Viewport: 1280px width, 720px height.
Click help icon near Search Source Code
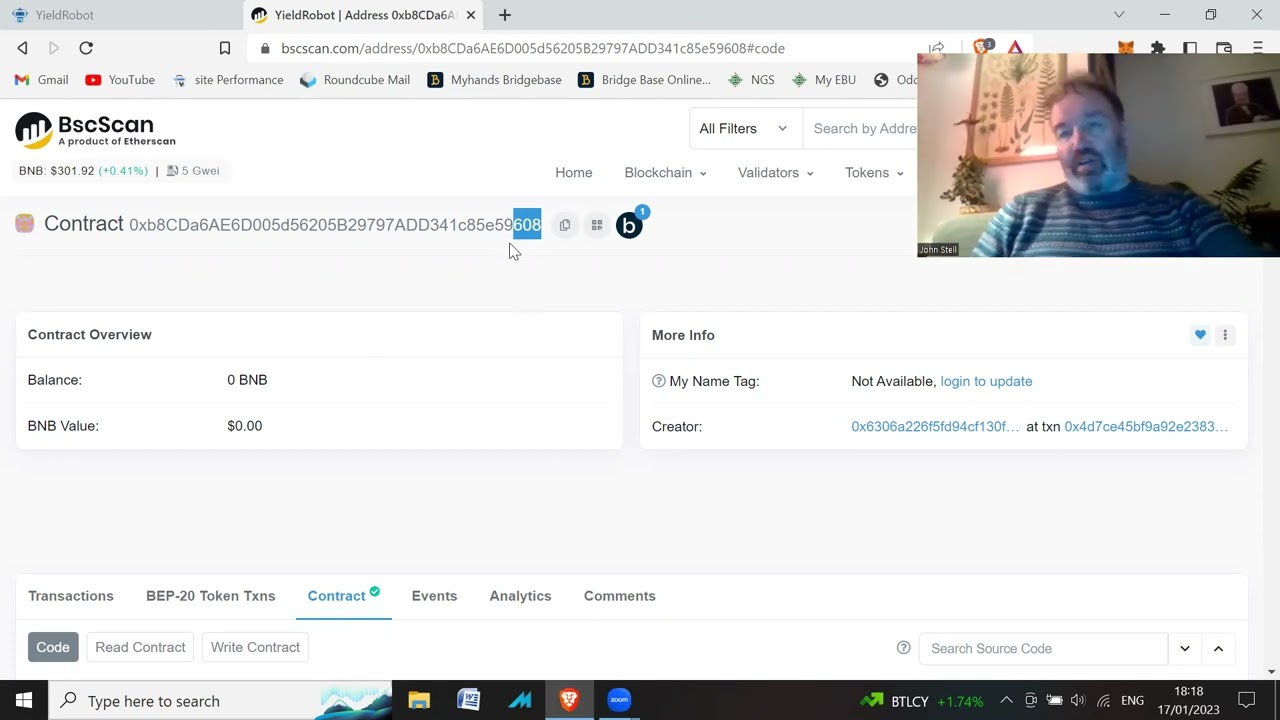pos(904,648)
